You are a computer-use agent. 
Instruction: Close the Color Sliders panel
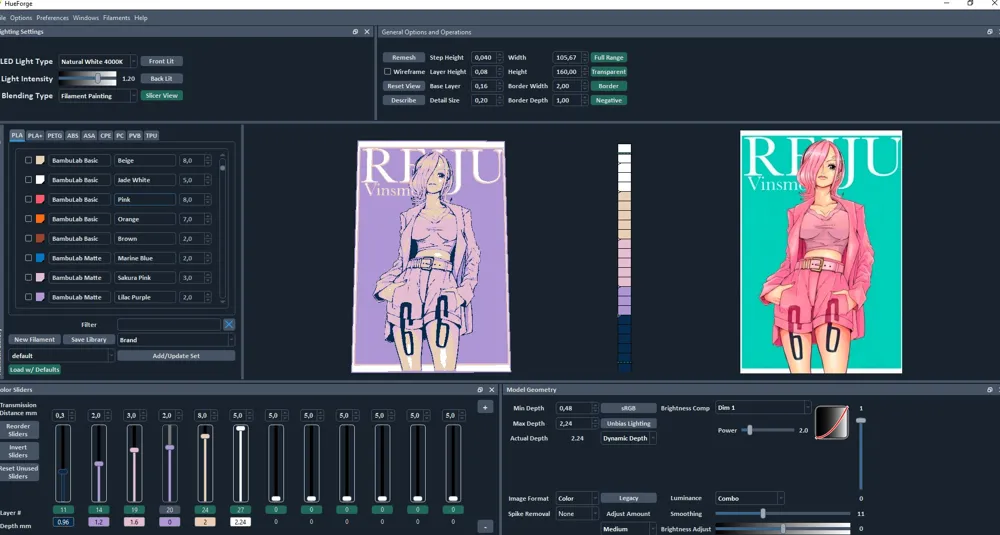492,390
